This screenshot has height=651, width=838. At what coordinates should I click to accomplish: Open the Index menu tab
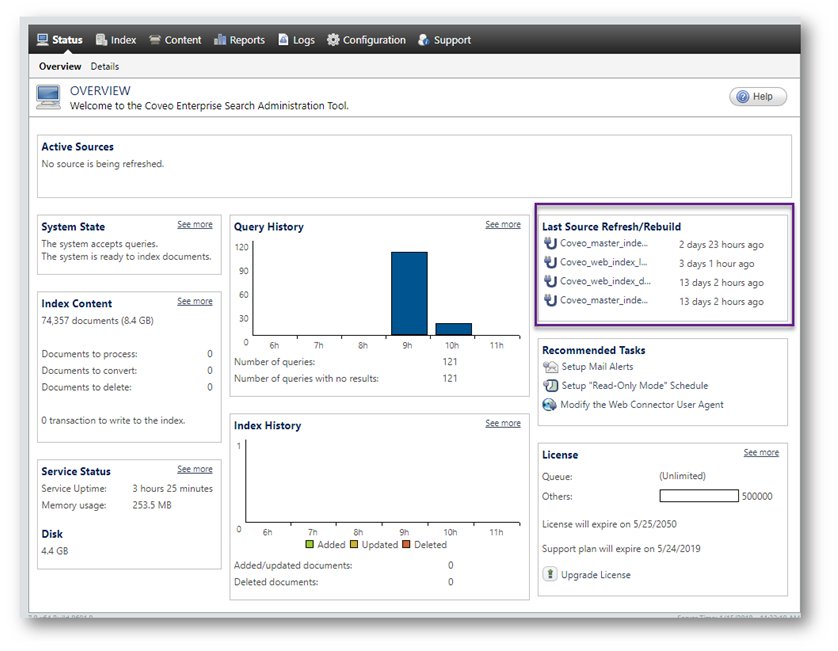point(116,40)
